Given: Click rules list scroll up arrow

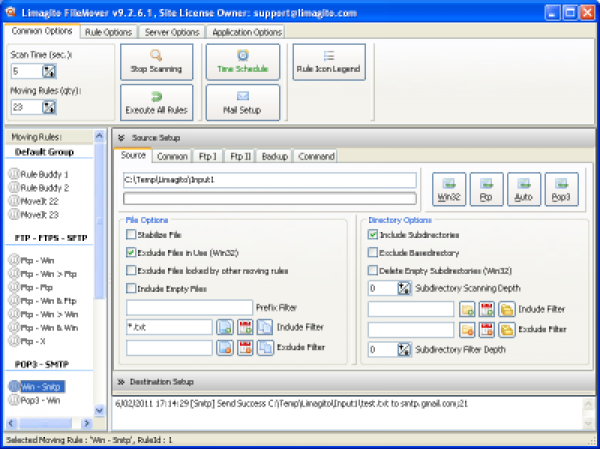Looking at the screenshot, I should 99,136.
